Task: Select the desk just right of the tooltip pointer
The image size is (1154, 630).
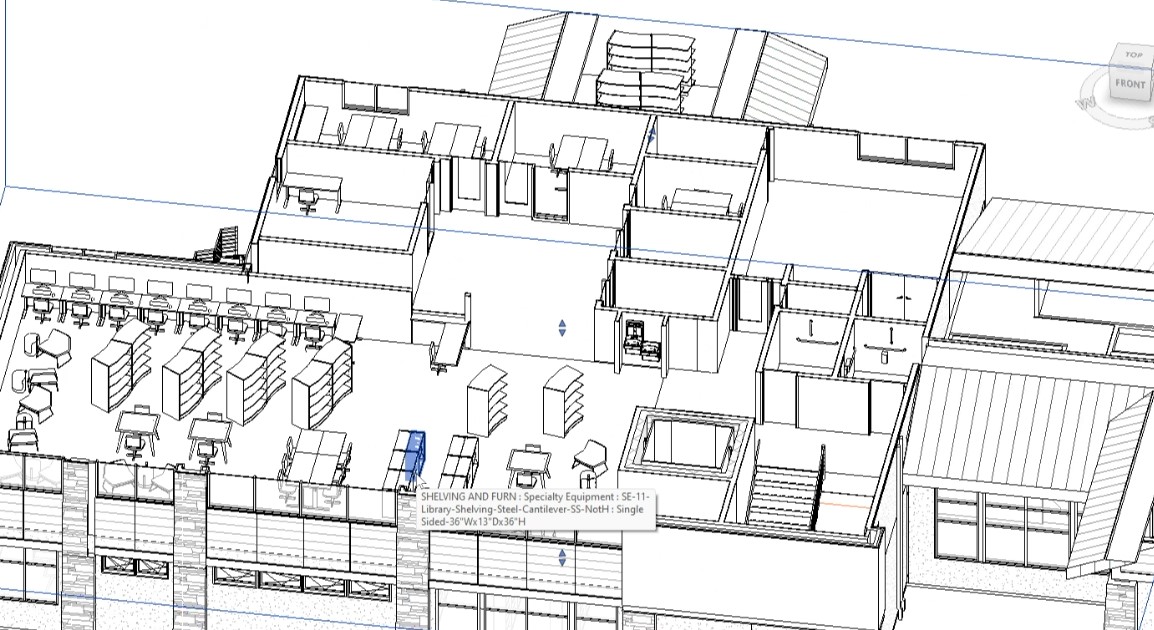Action: point(460,458)
